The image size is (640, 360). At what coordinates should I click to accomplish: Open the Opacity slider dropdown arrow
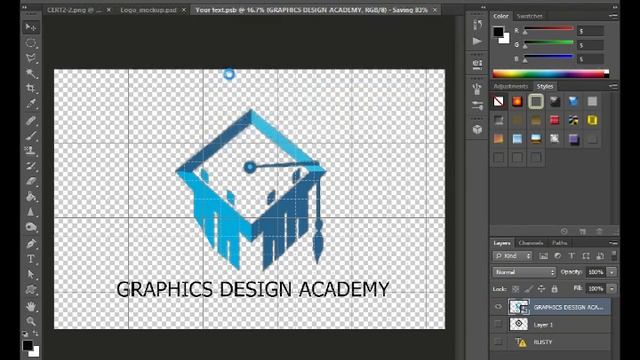click(612, 272)
